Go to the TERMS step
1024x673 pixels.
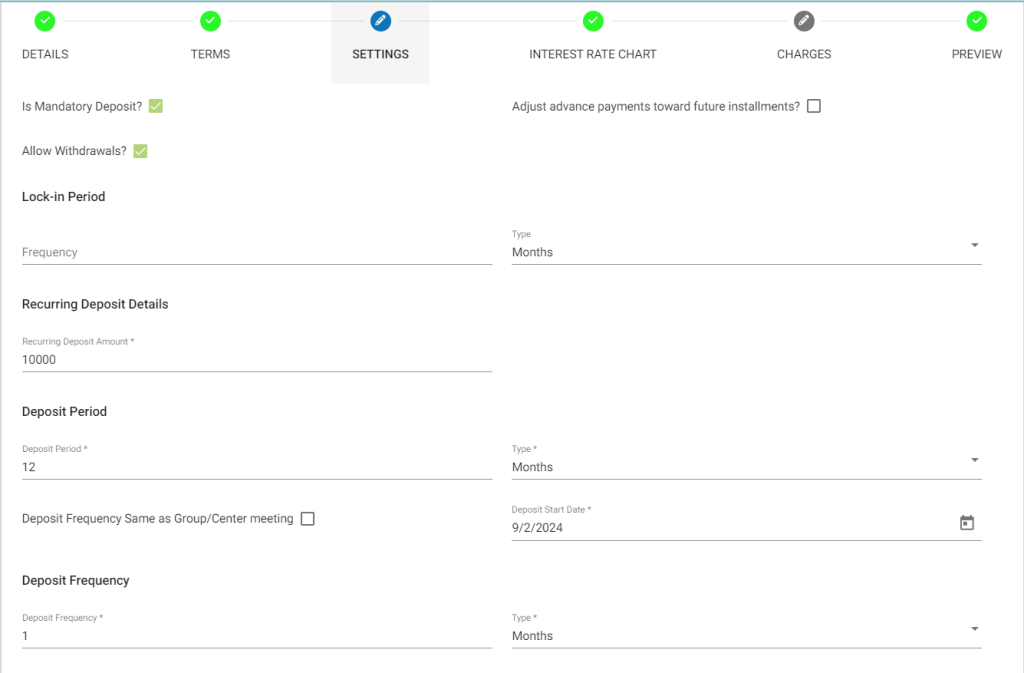(210, 54)
